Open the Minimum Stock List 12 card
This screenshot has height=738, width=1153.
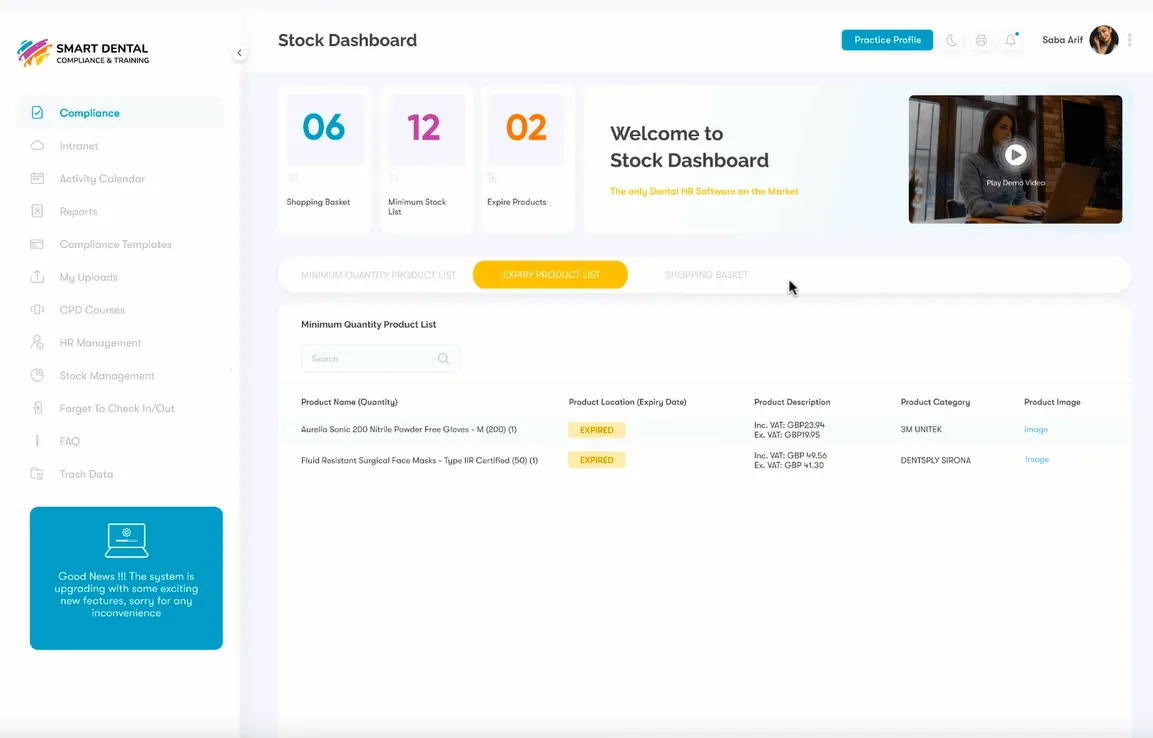coord(426,159)
